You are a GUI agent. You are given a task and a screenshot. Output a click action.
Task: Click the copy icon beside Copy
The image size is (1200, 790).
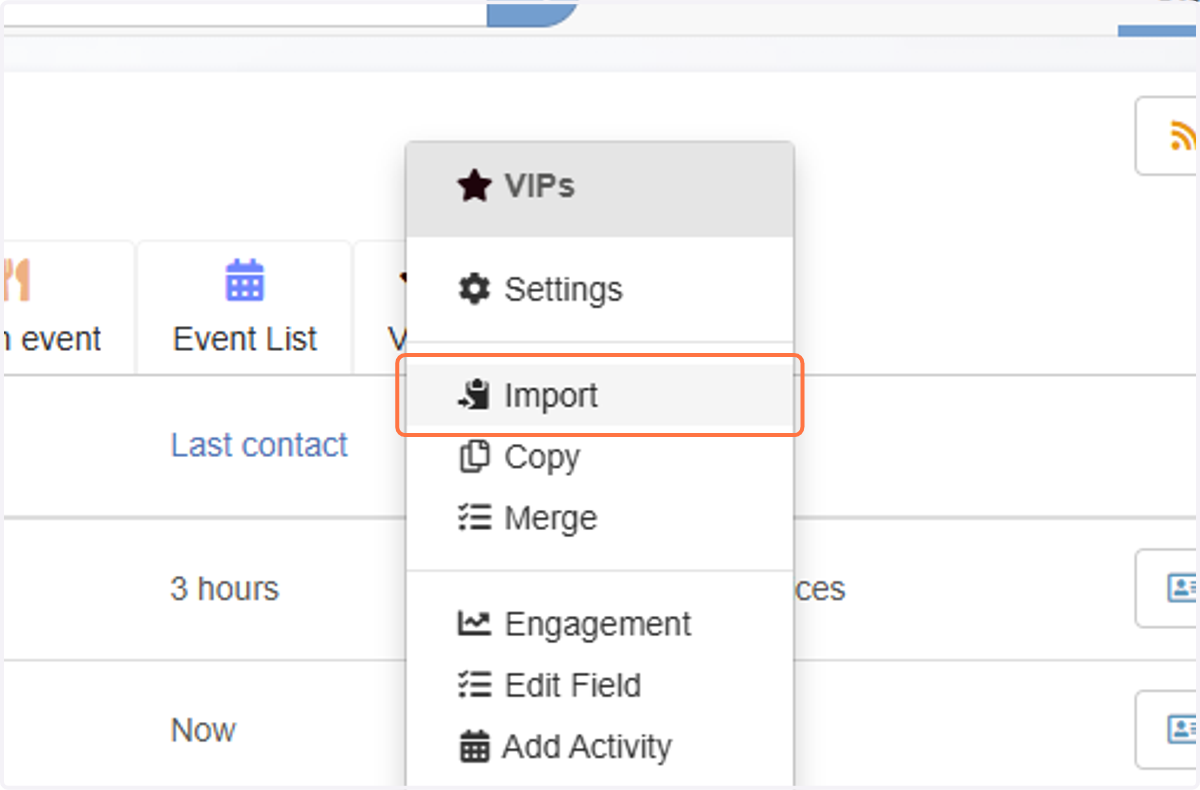(x=474, y=457)
